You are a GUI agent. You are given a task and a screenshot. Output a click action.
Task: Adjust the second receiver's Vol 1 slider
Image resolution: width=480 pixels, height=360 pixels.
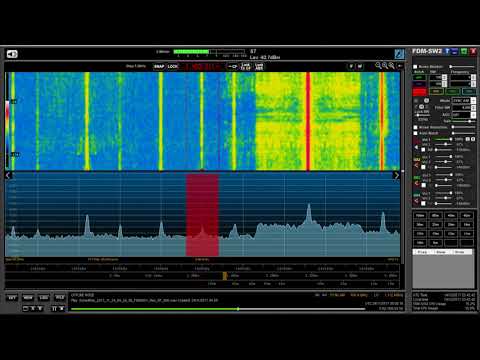click(x=443, y=157)
